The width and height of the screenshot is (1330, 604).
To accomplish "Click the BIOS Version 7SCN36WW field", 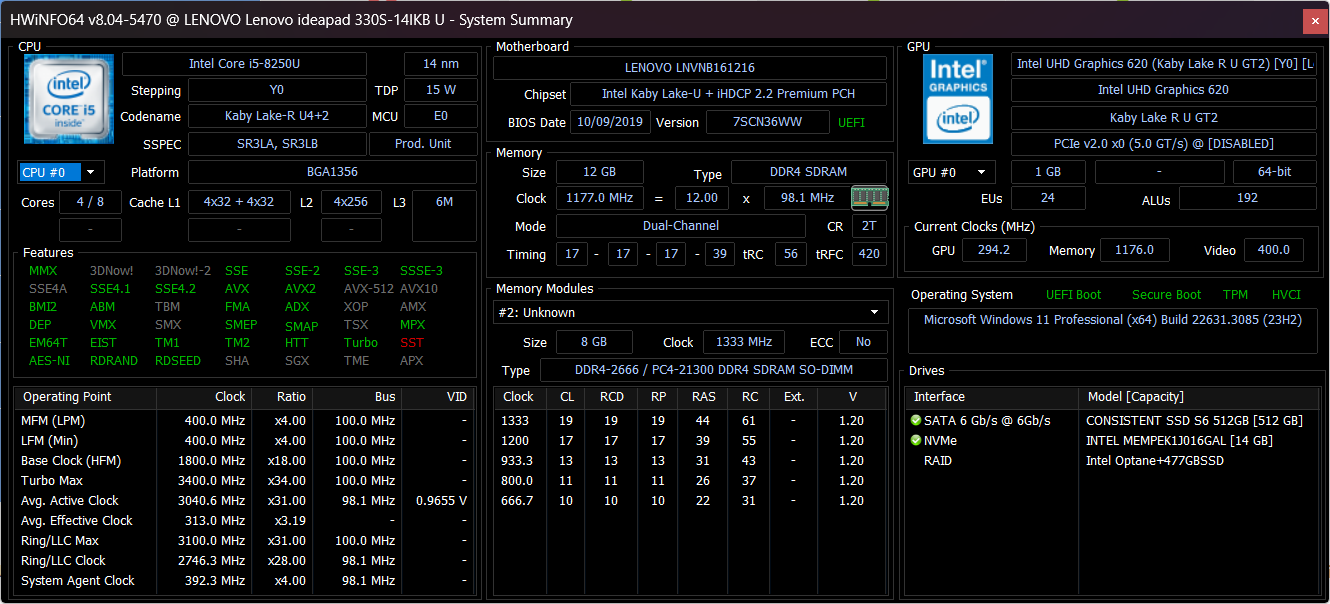I will [768, 122].
